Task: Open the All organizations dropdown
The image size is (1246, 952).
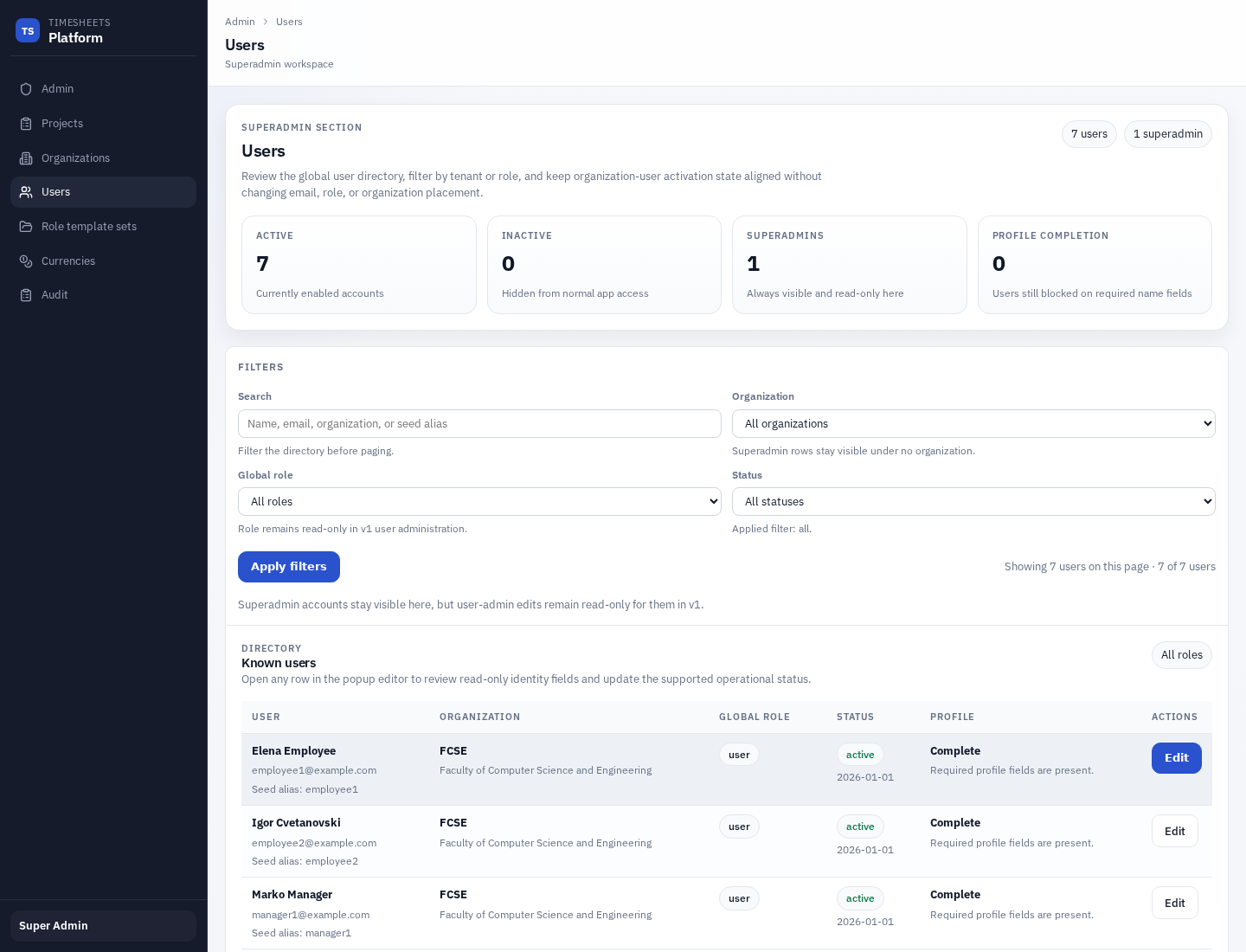Action: [x=974, y=423]
